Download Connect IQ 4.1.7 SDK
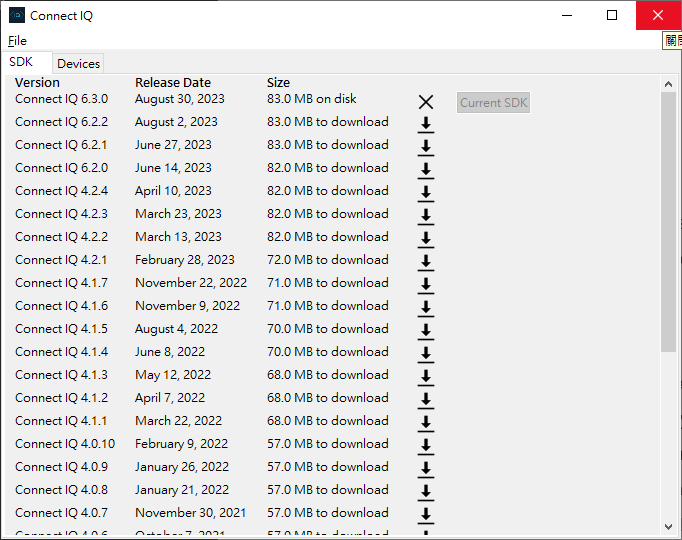682x540 pixels. [426, 286]
